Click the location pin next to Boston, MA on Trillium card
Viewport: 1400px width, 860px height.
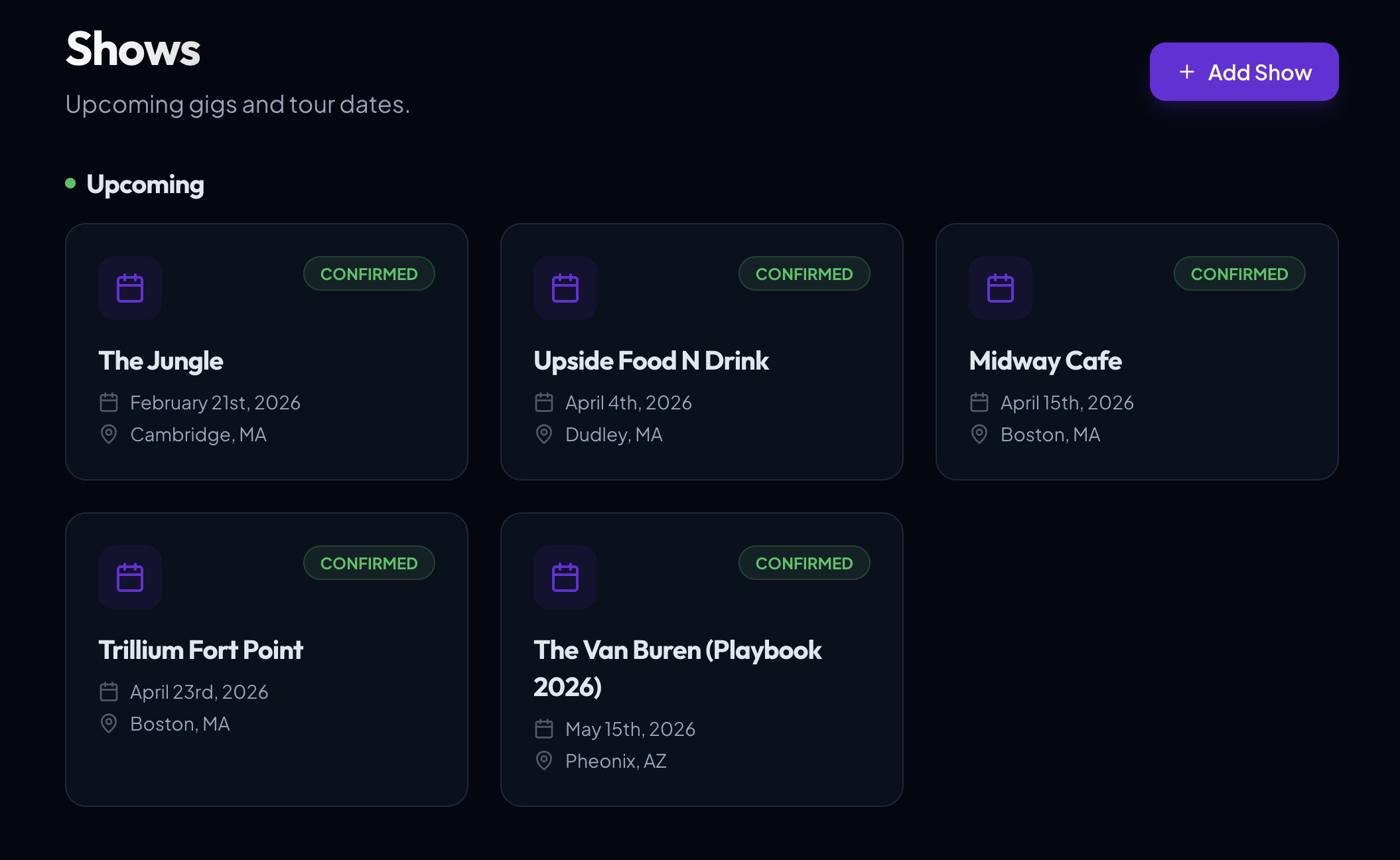click(109, 723)
